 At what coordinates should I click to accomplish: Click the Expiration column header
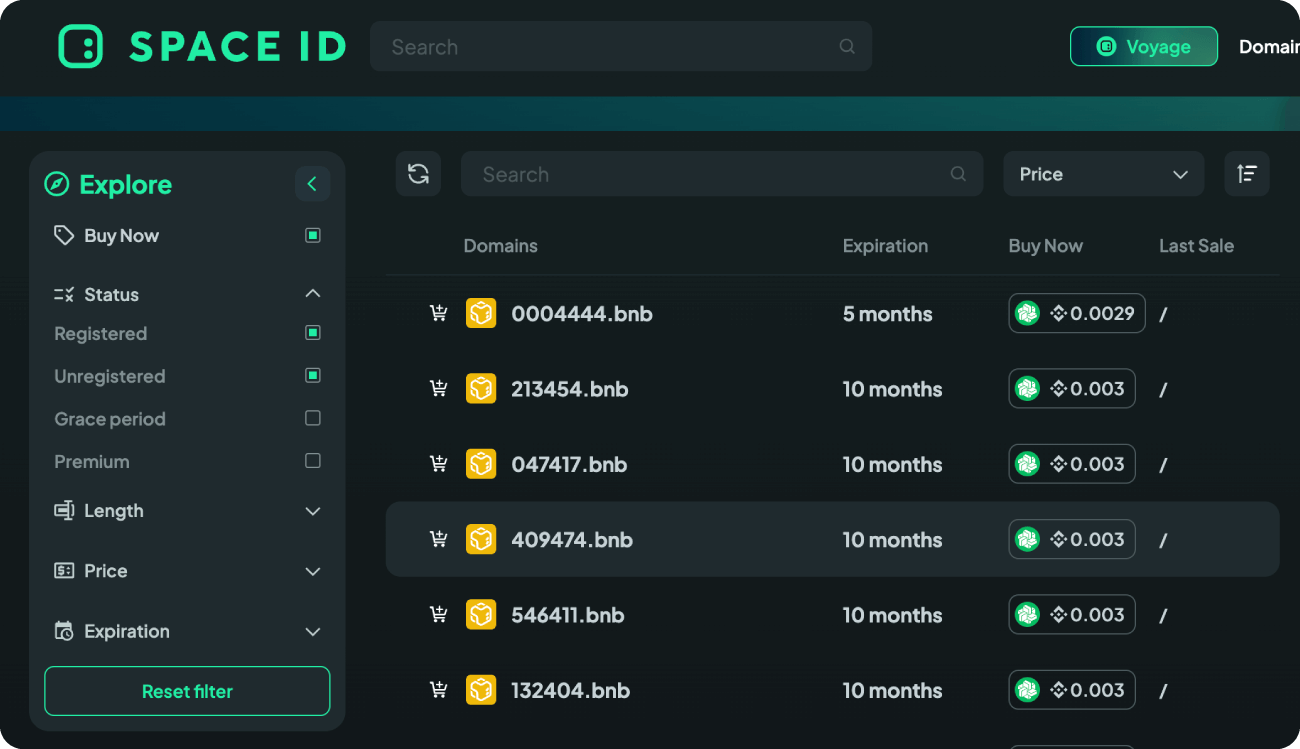click(x=885, y=246)
